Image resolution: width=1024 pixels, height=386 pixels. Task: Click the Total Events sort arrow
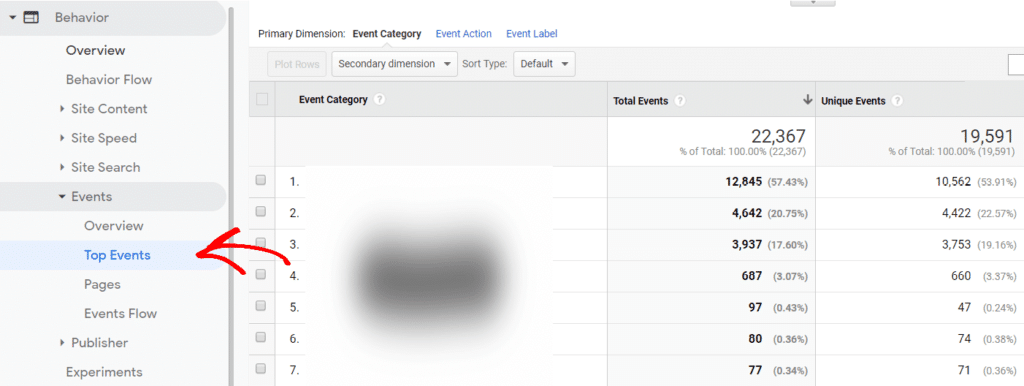tap(807, 100)
